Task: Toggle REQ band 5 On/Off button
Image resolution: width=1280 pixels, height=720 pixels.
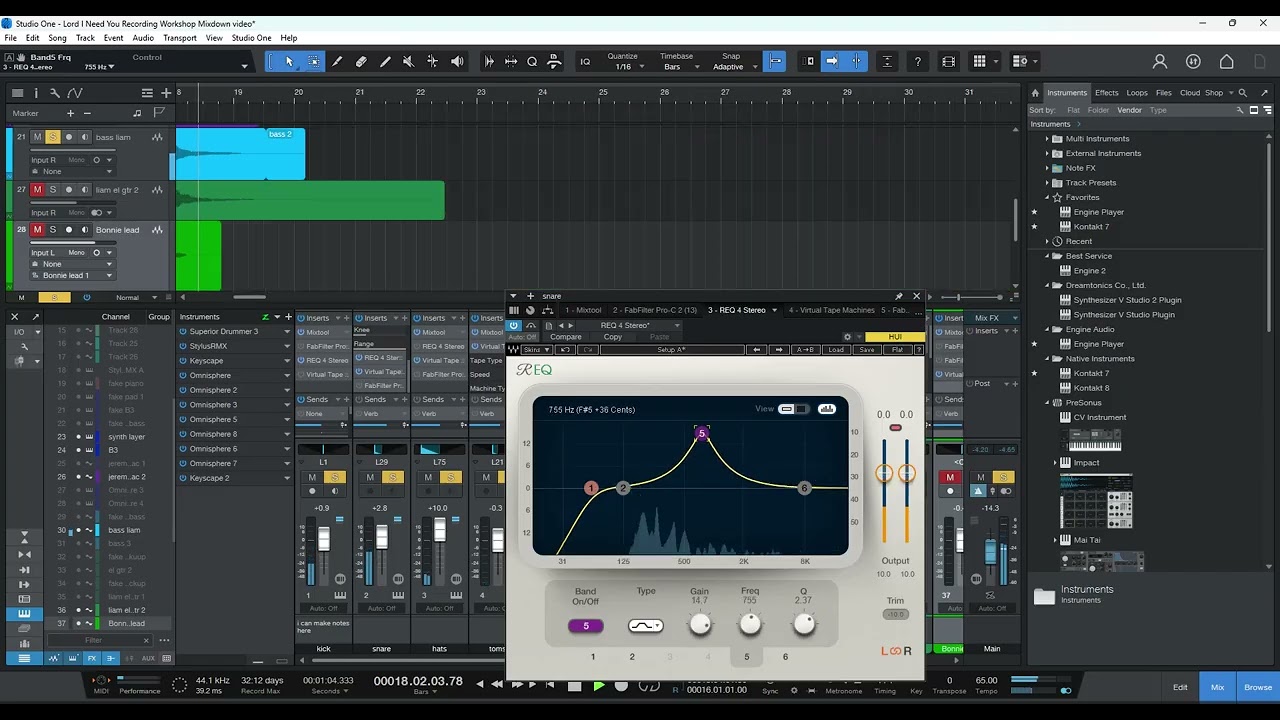Action: point(586,626)
